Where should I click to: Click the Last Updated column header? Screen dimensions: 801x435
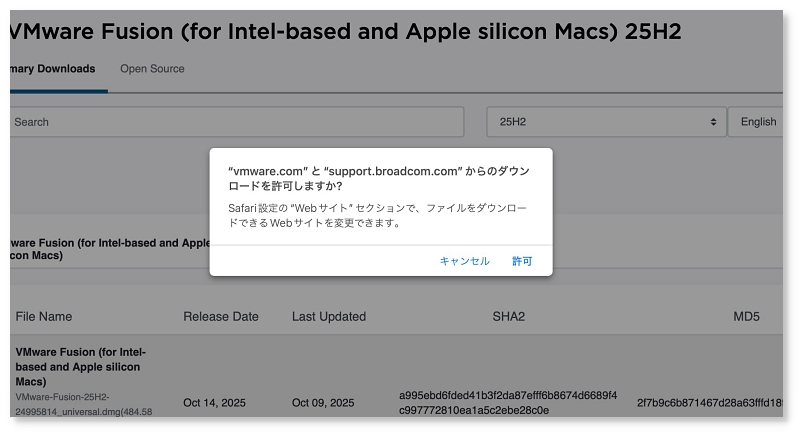click(x=329, y=317)
